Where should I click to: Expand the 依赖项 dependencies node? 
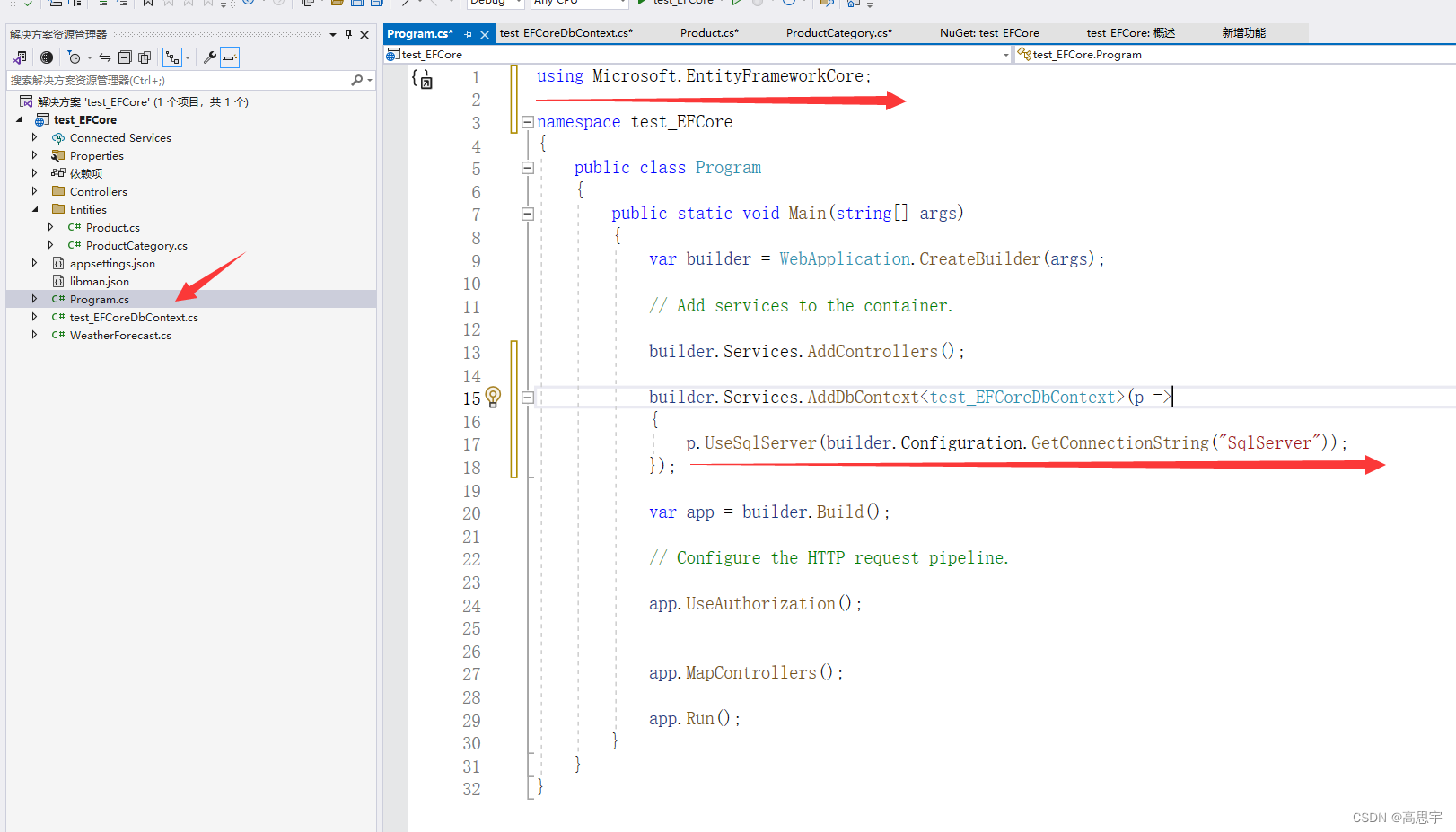[34, 173]
